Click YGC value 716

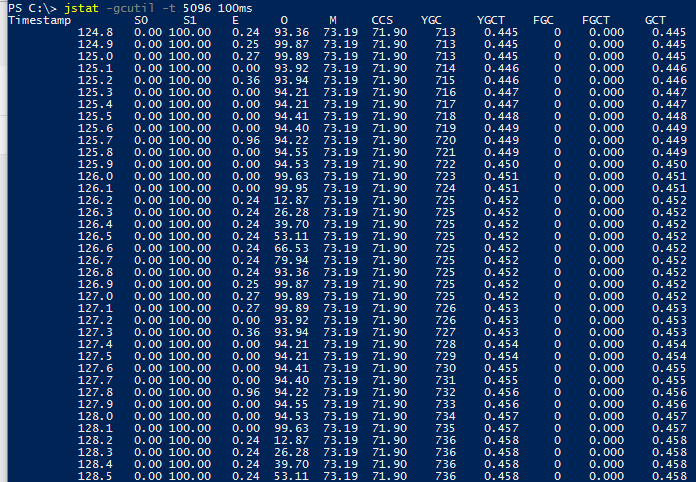(445, 92)
